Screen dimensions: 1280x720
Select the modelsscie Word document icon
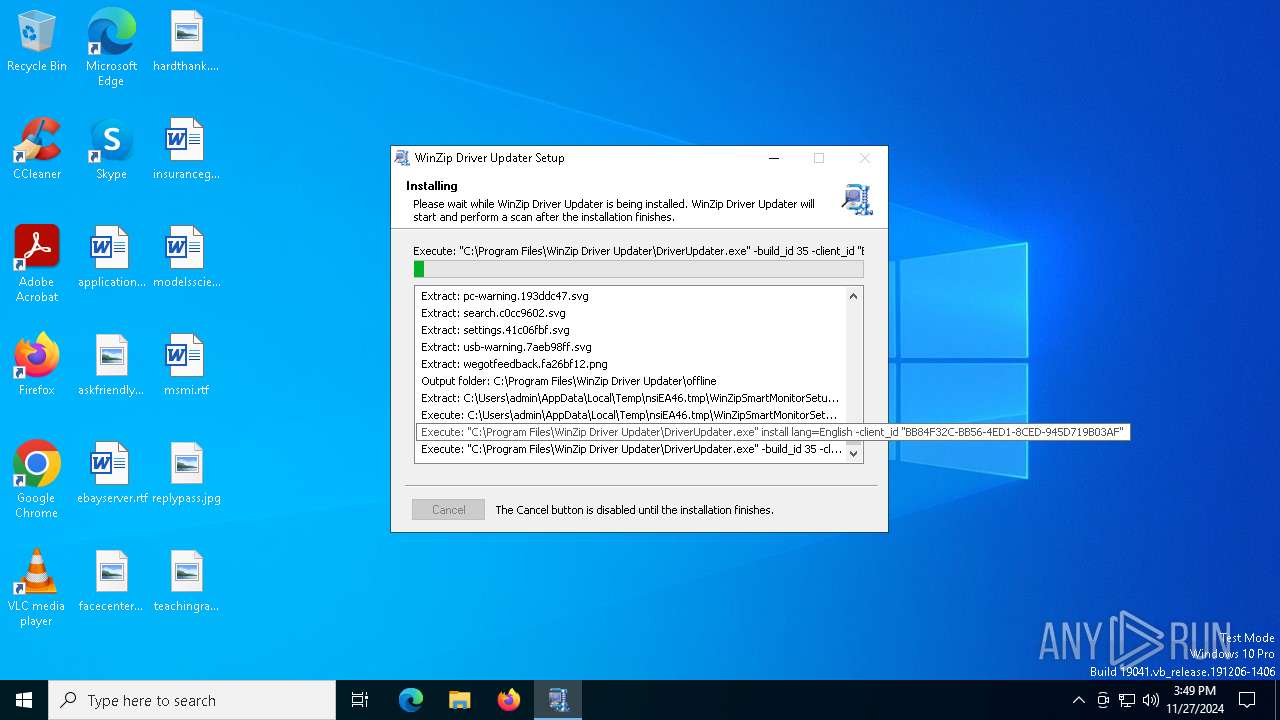[186, 257]
